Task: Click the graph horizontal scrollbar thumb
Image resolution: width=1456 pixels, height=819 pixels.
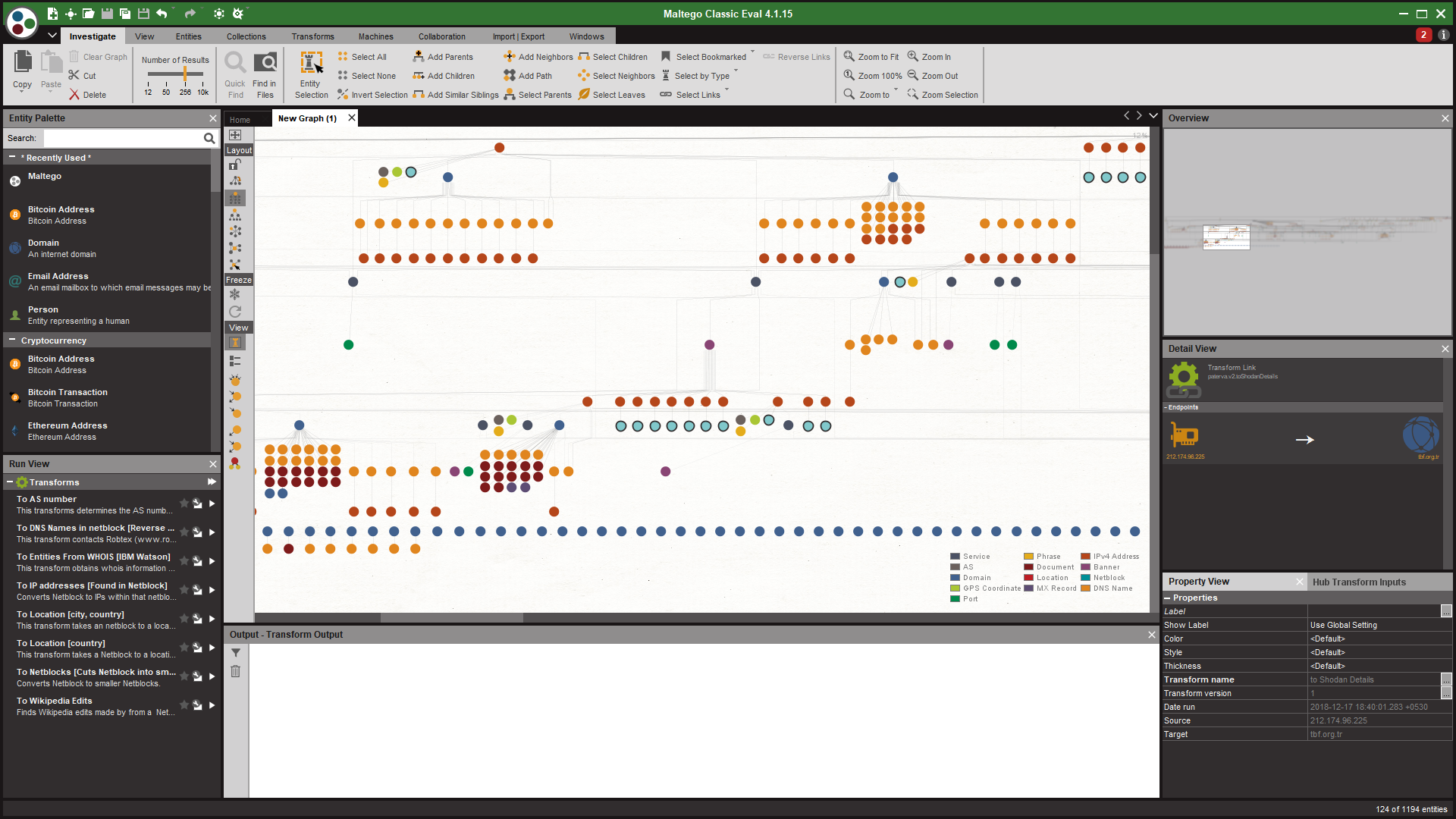Action: [x=452, y=617]
